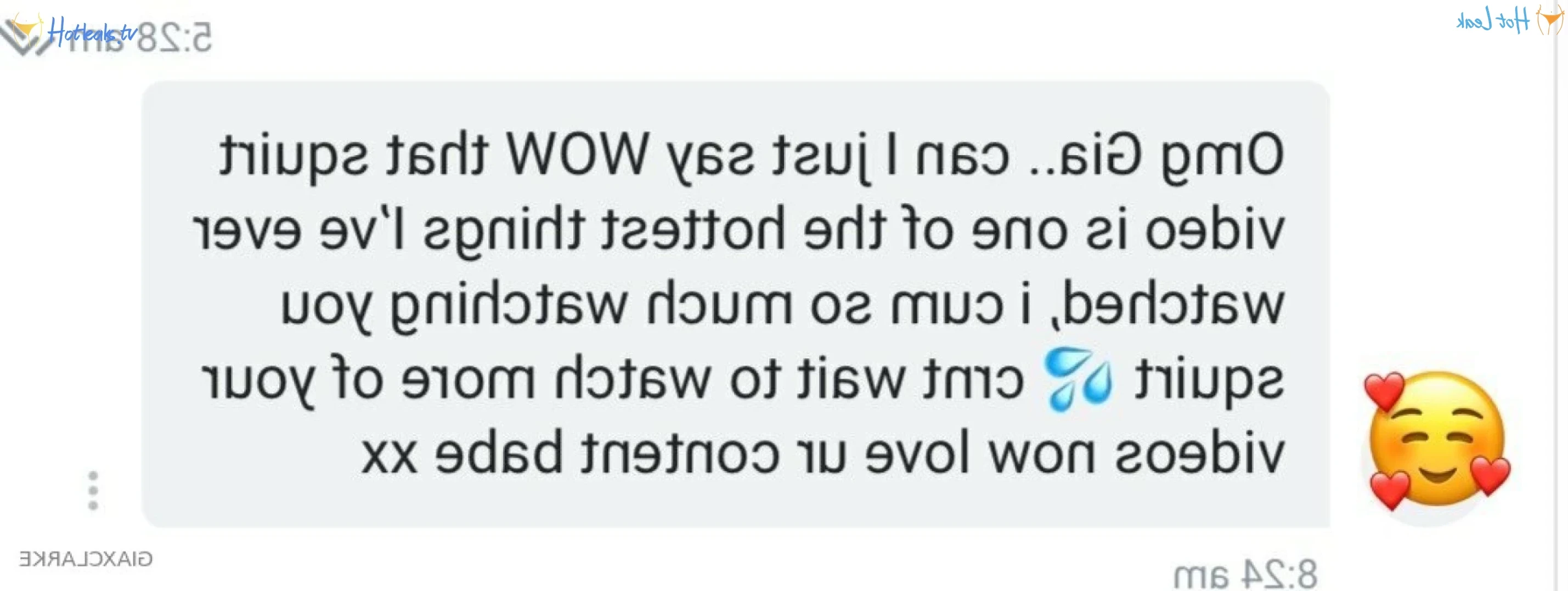Viewport: 1568px width, 591px height.
Task: Click the Hot Leak logo text at top right
Action: coord(1492,21)
